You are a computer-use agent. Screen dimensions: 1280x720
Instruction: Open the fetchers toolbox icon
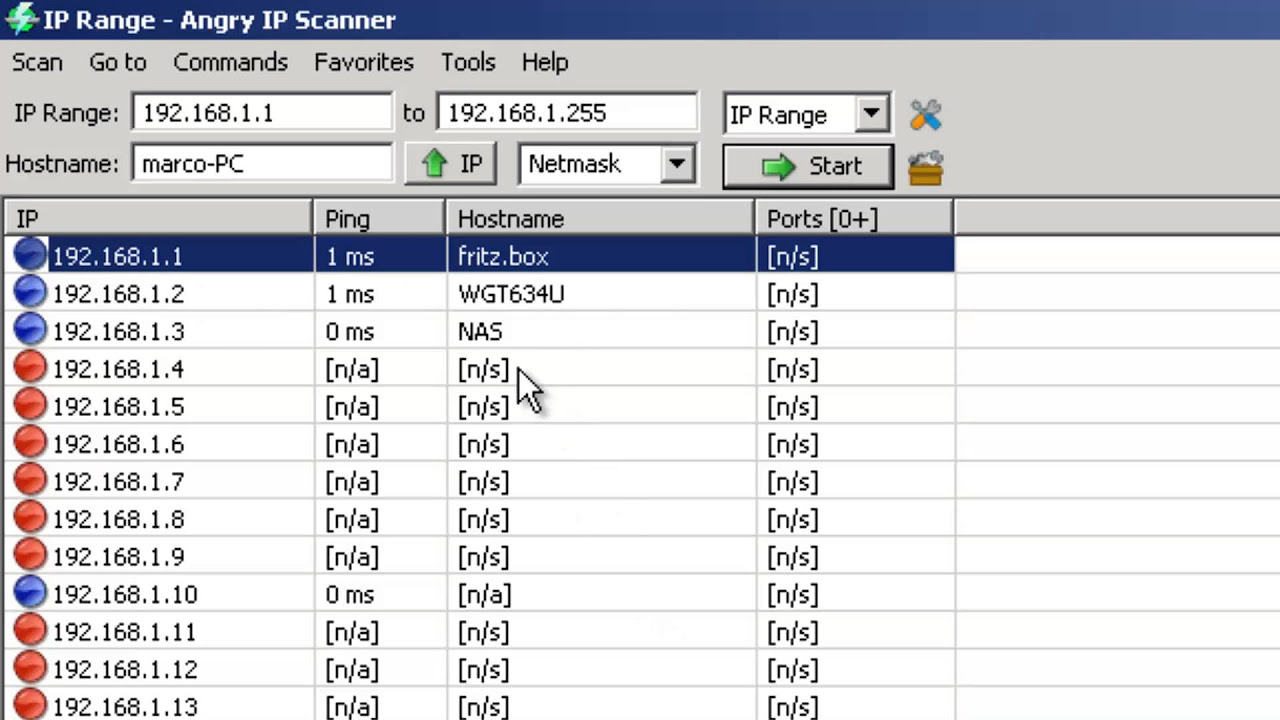925,167
